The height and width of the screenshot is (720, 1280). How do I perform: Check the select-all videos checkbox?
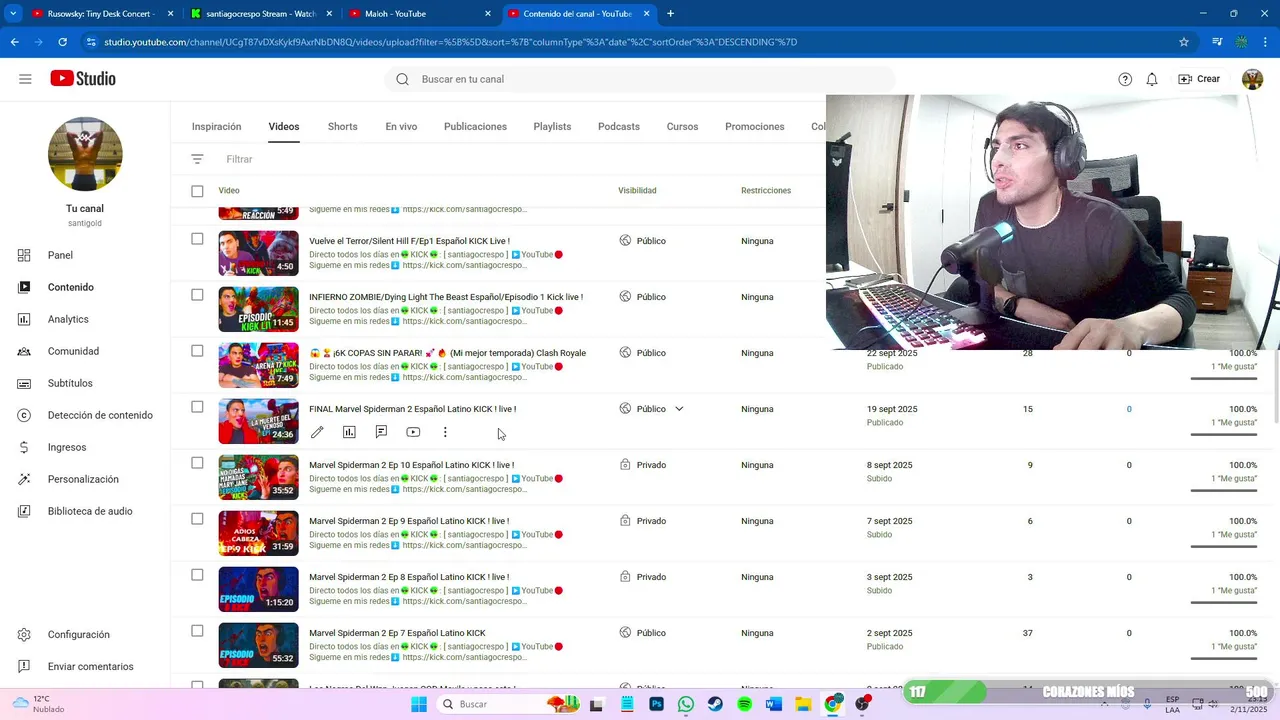tap(197, 191)
